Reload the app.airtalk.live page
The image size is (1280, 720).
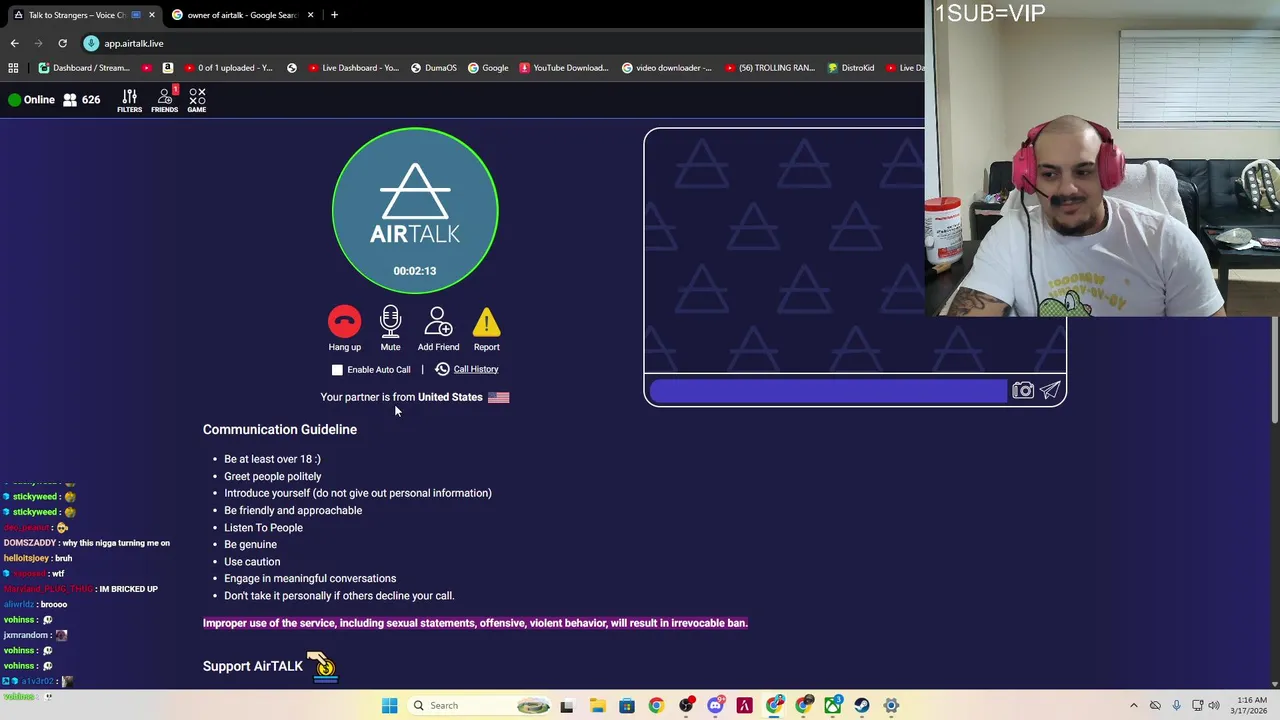click(x=62, y=43)
